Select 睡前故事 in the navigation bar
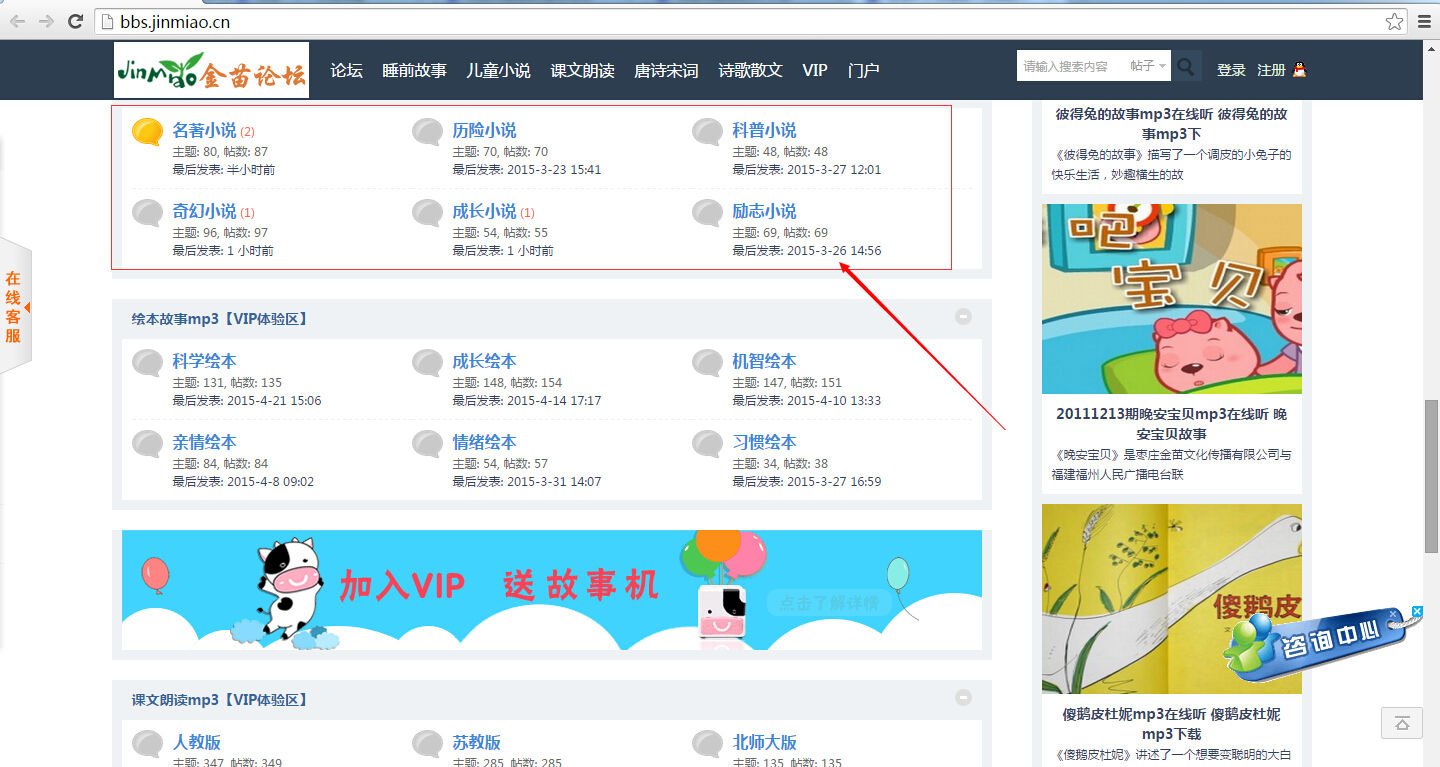Screen dimensions: 1440x767 point(414,70)
